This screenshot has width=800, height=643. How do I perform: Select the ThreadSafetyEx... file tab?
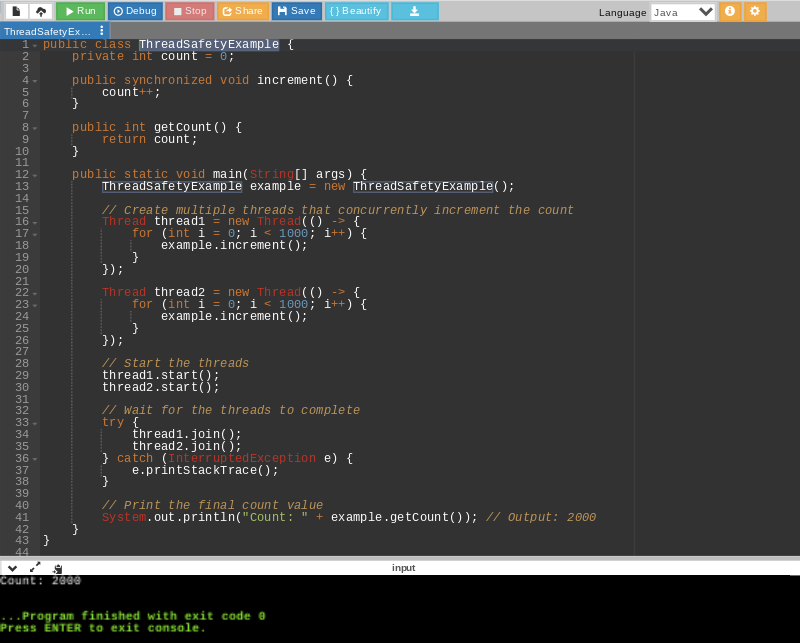[47, 32]
